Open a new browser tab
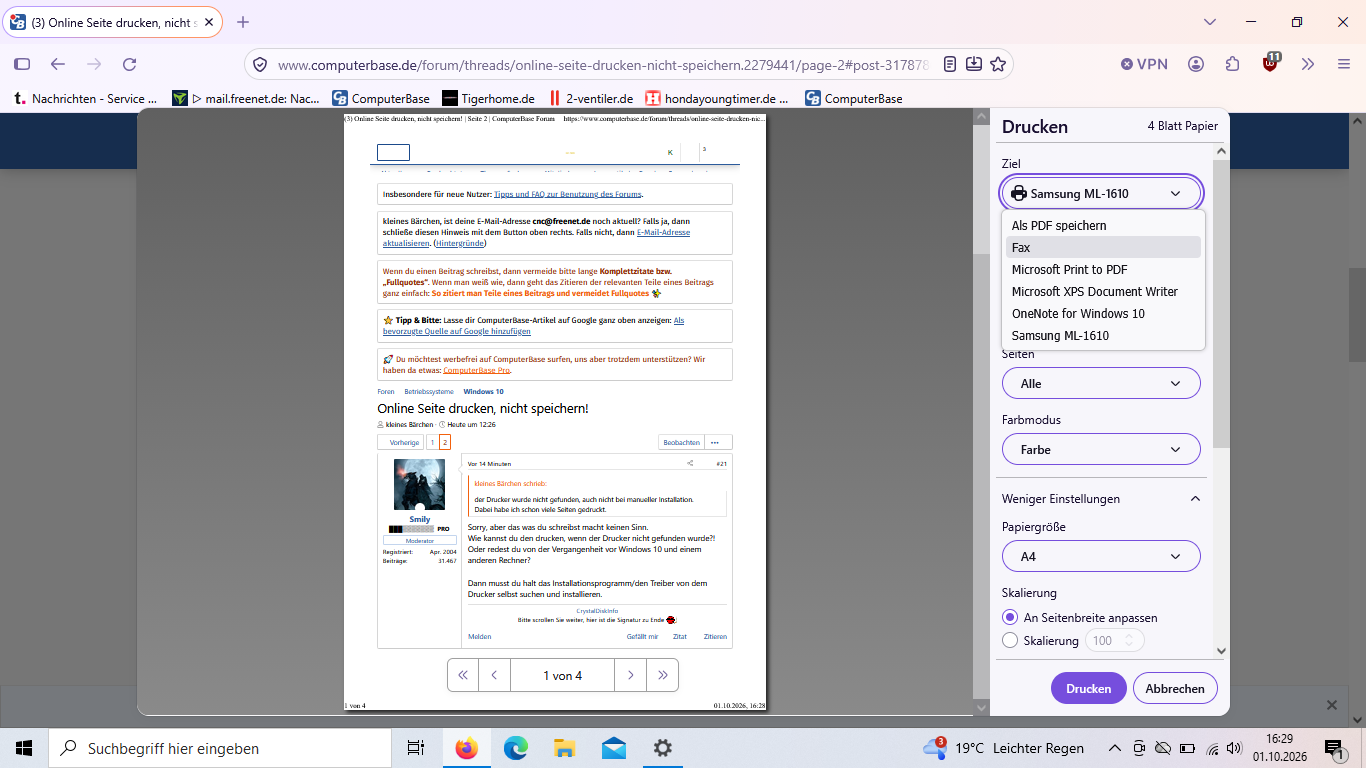This screenshot has height=768, width=1366. coord(243,22)
